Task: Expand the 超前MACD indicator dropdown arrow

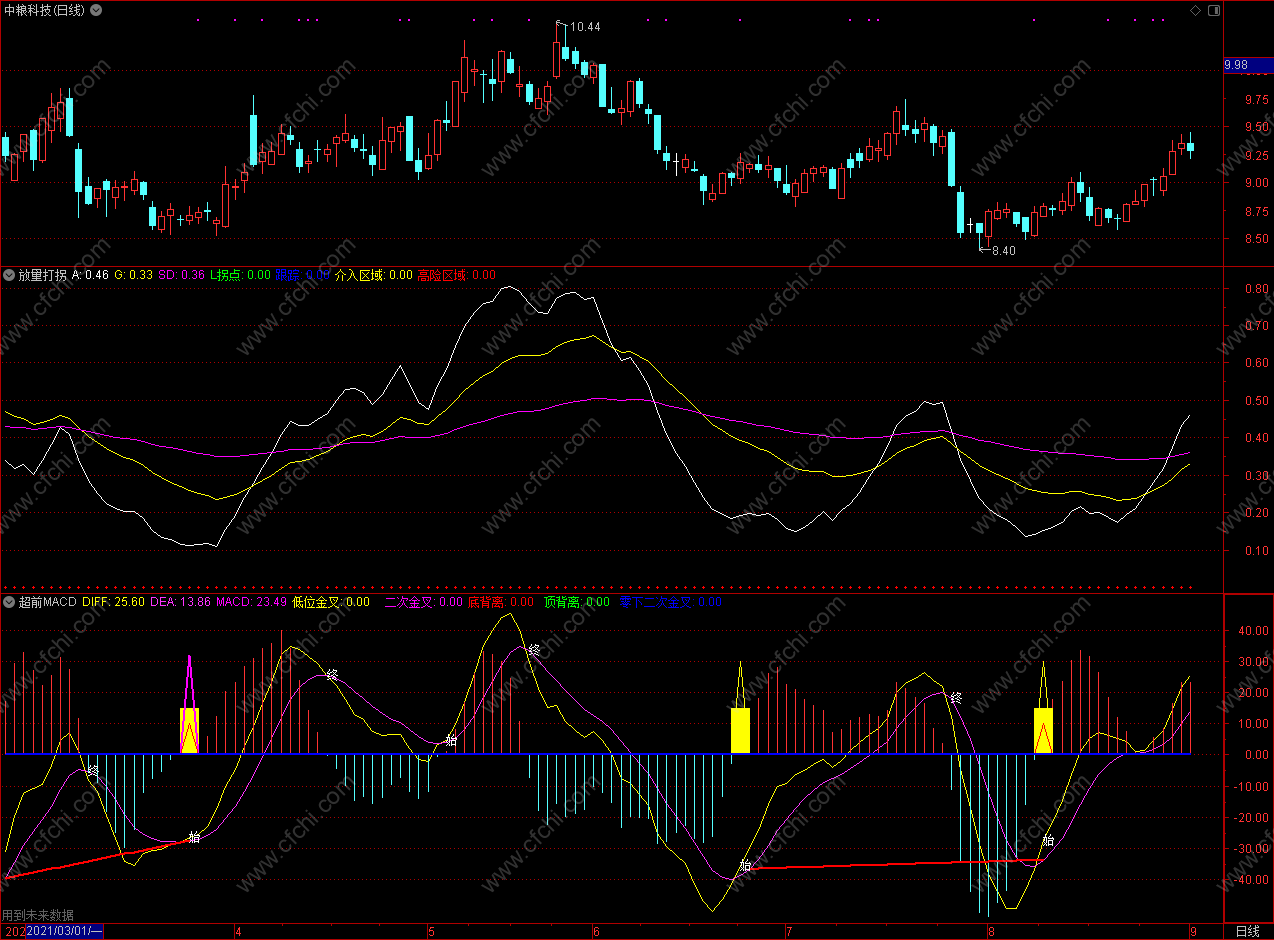Action: pos(9,602)
